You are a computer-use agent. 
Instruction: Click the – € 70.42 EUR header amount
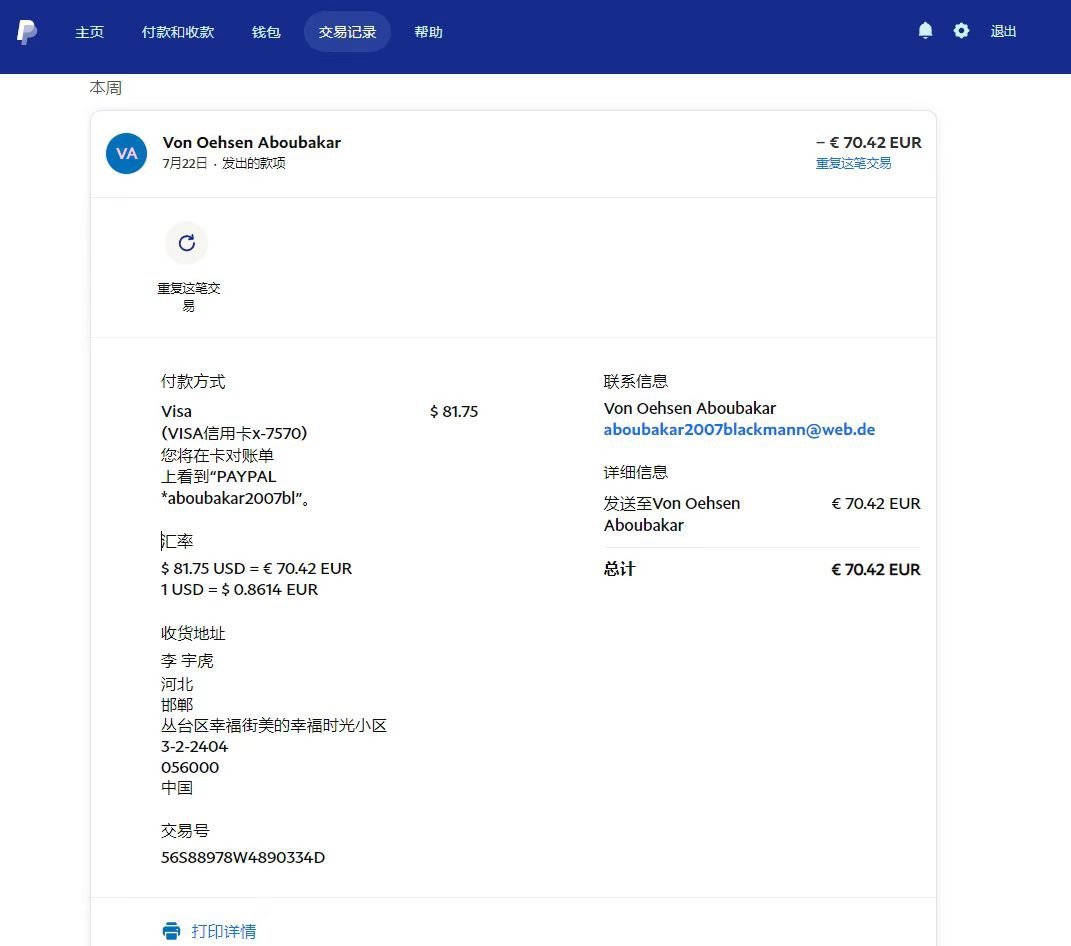pos(868,143)
